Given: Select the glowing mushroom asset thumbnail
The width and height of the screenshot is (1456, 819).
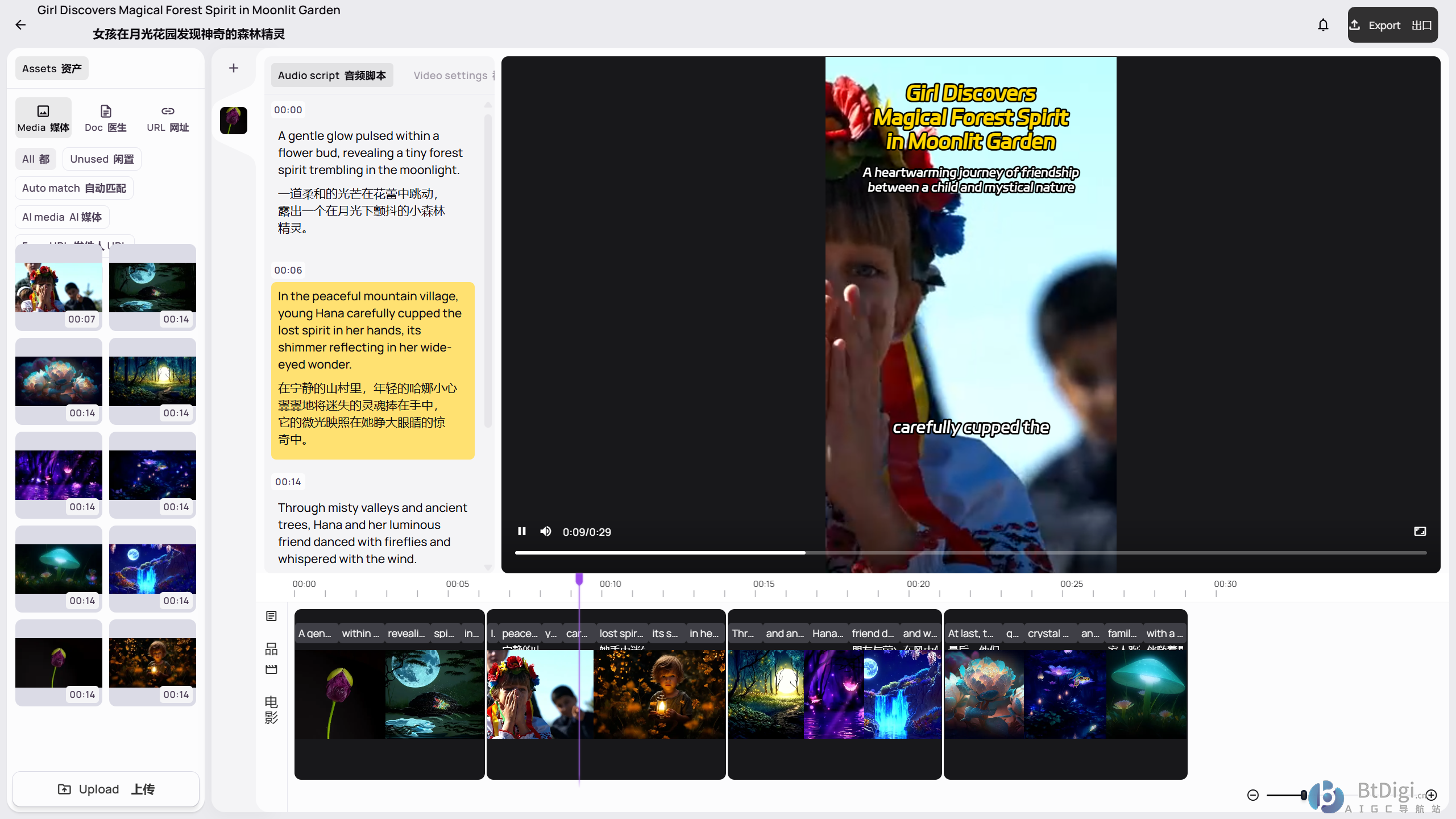Looking at the screenshot, I should 59,569.
